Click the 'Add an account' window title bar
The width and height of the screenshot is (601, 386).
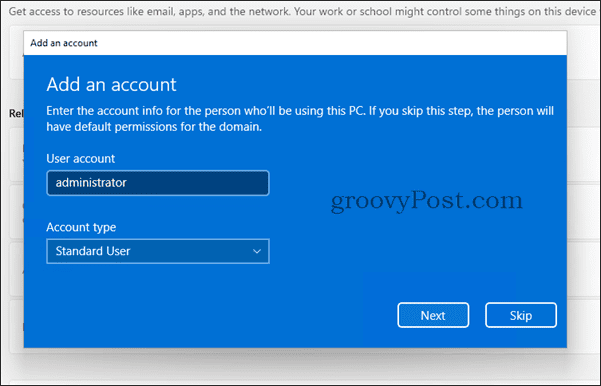[295, 43]
